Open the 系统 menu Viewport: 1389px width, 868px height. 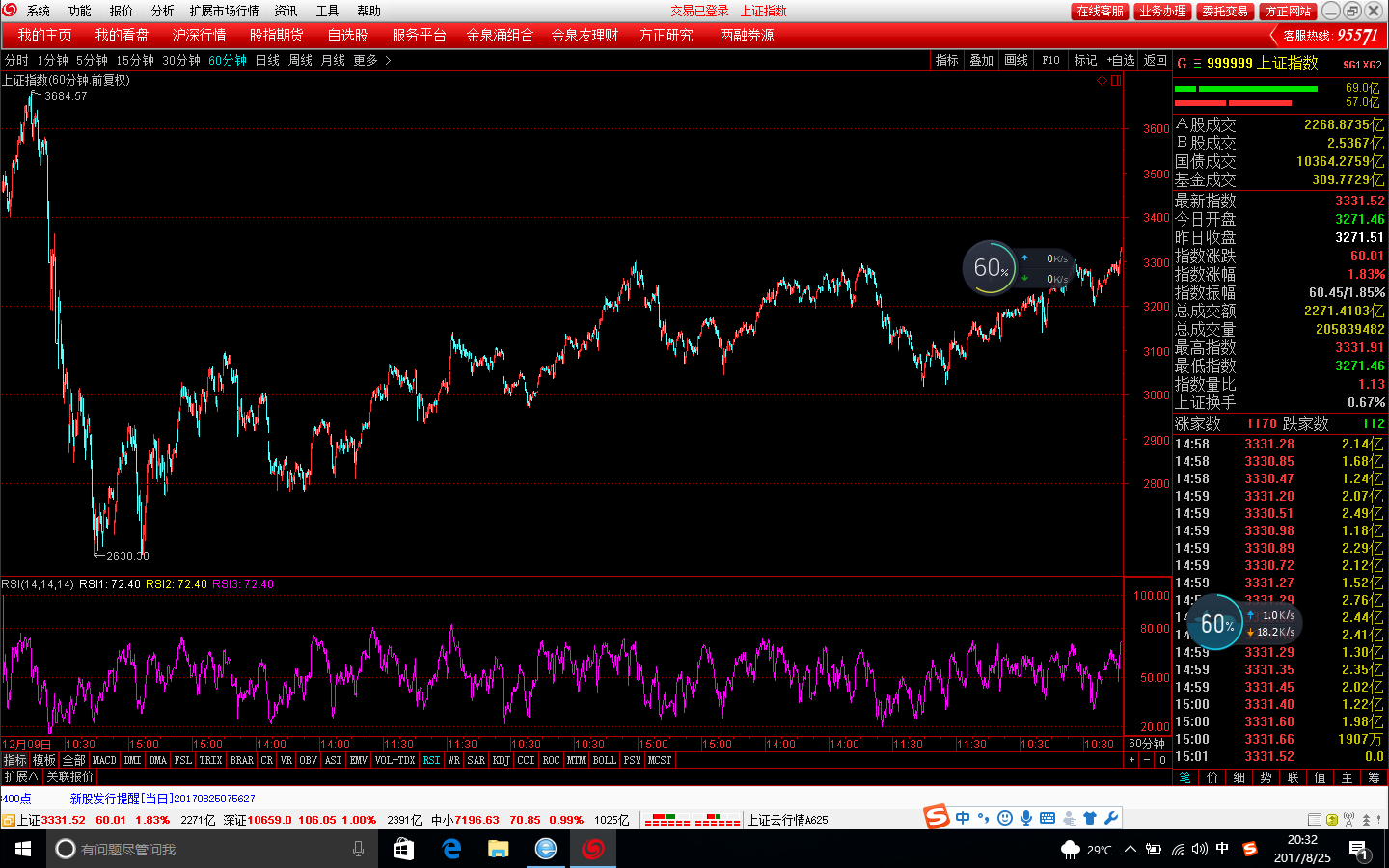pyautogui.click(x=39, y=11)
